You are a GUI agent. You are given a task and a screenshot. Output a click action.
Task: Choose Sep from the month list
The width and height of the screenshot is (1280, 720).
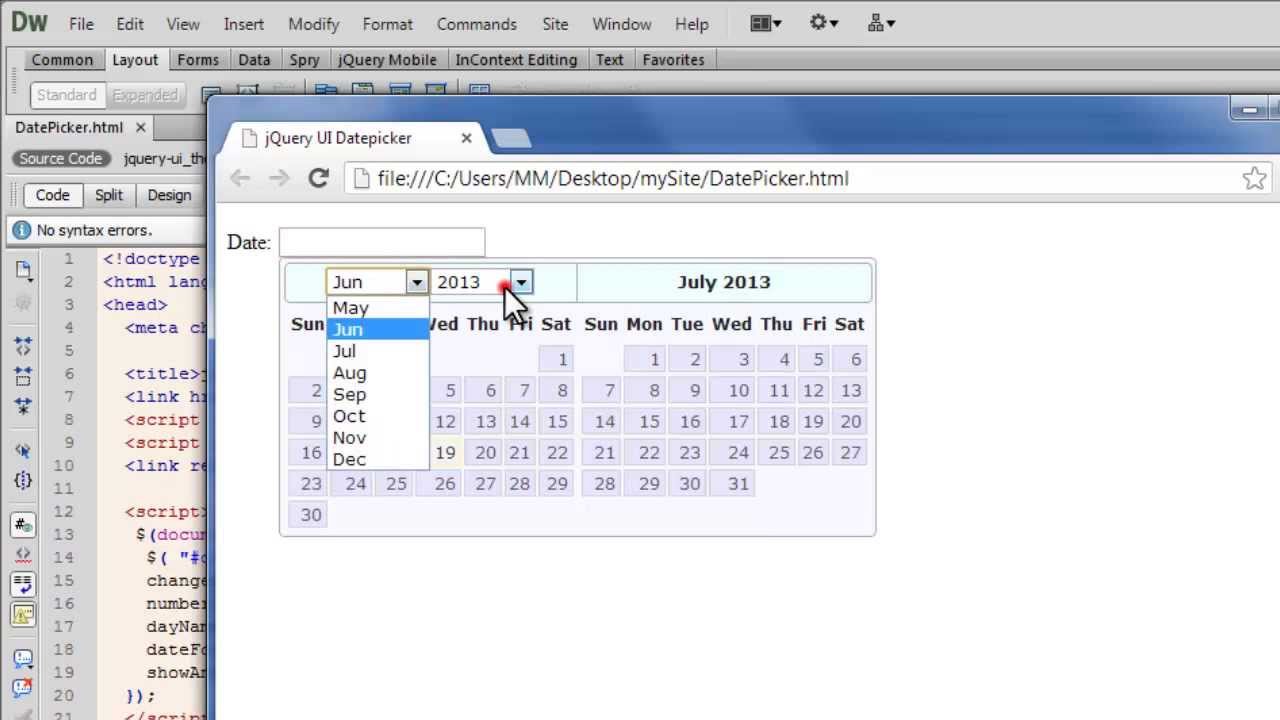pyautogui.click(x=378, y=394)
